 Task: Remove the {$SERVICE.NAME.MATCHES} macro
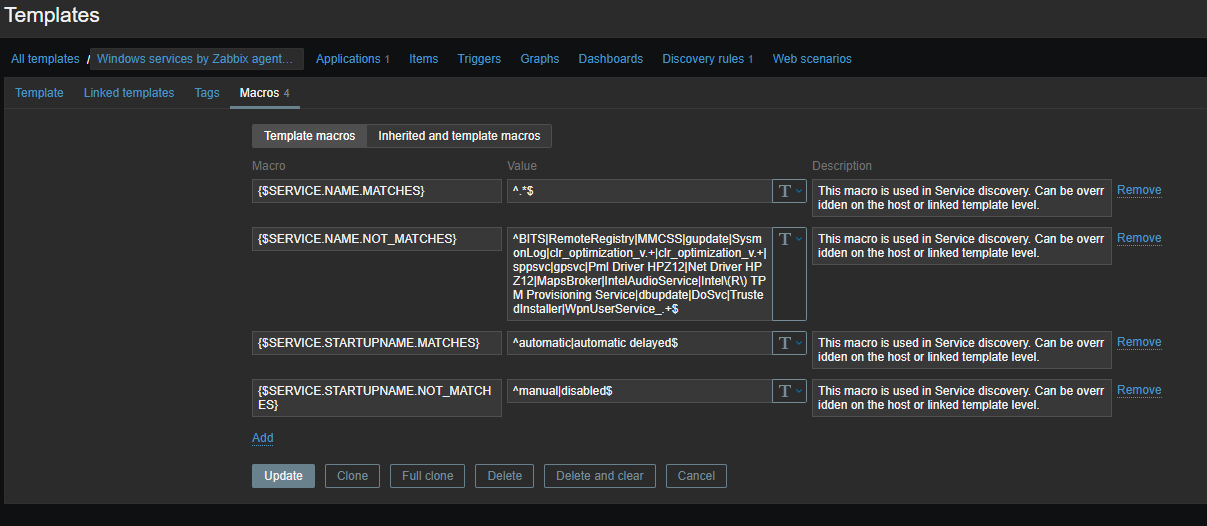pos(1139,190)
